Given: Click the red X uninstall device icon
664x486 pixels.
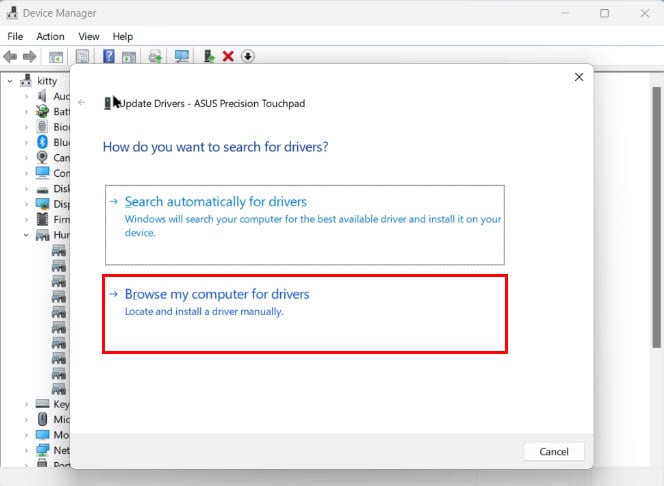Looking at the screenshot, I should point(228,56).
